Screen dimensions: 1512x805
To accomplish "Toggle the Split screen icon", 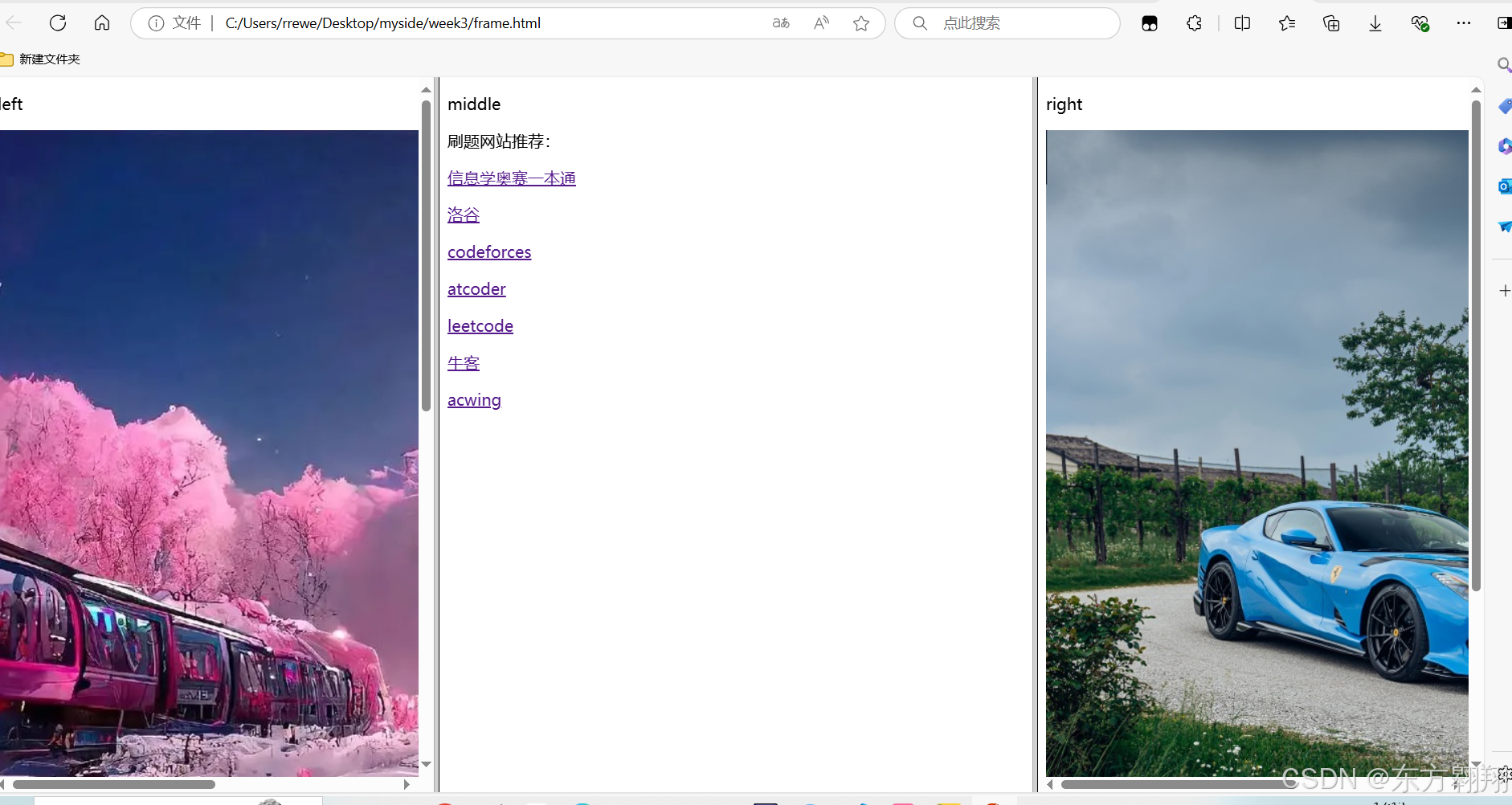I will [1242, 23].
